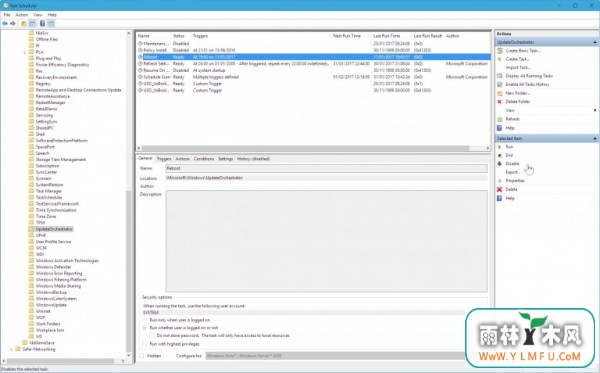Click Create Basic Task… in Actions
Screen dimensions: 600x373
click(523, 50)
